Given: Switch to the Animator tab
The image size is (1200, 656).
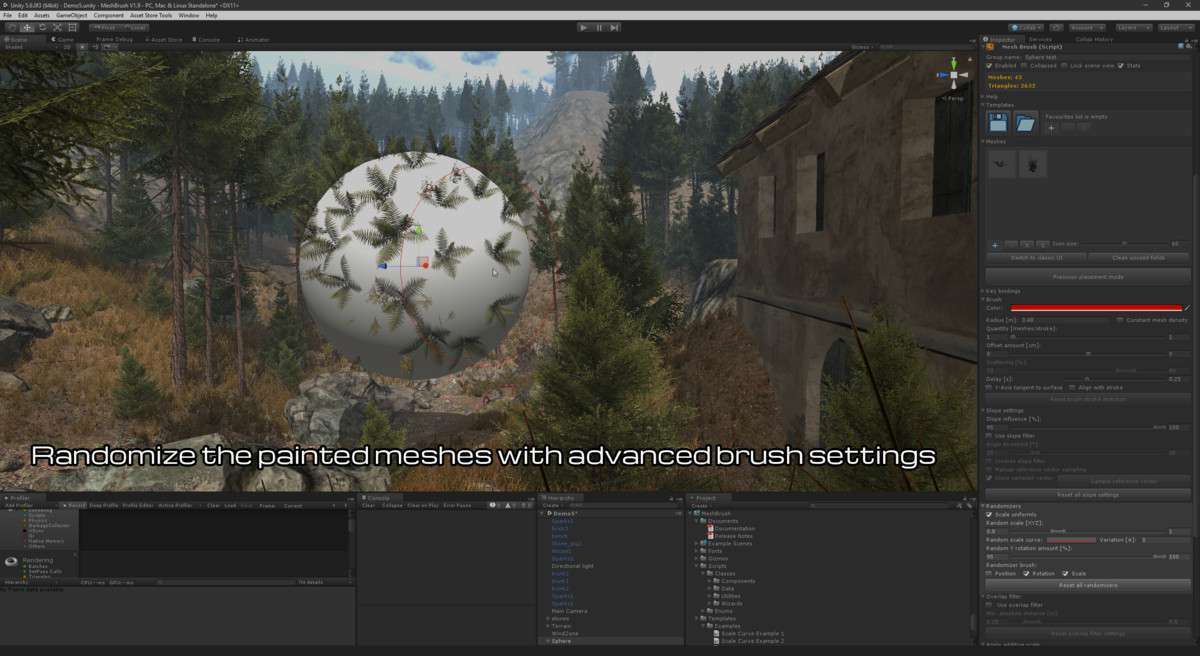Looking at the screenshot, I should click(254, 39).
